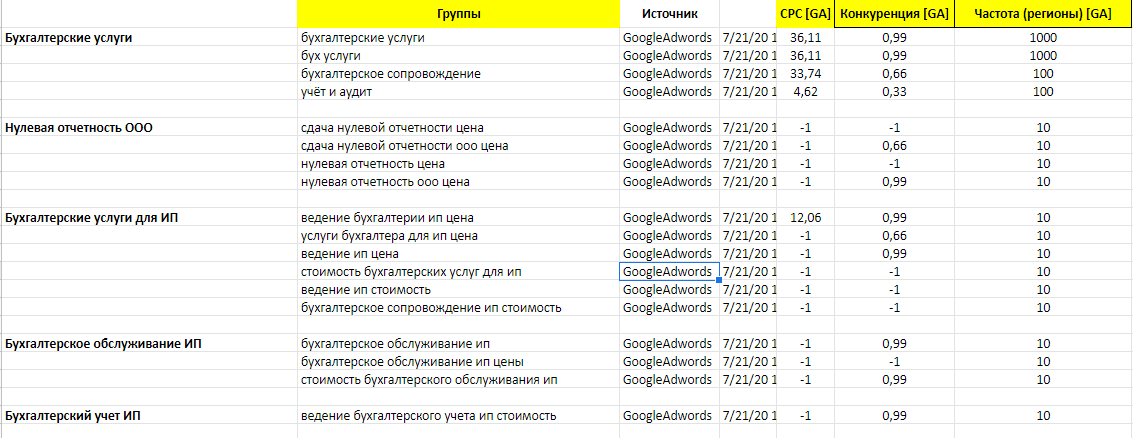Click competition 0,66 in 'сдача нулевой отчетности ооо цена' row
Screen dimensions: 1133x438
click(x=895, y=146)
